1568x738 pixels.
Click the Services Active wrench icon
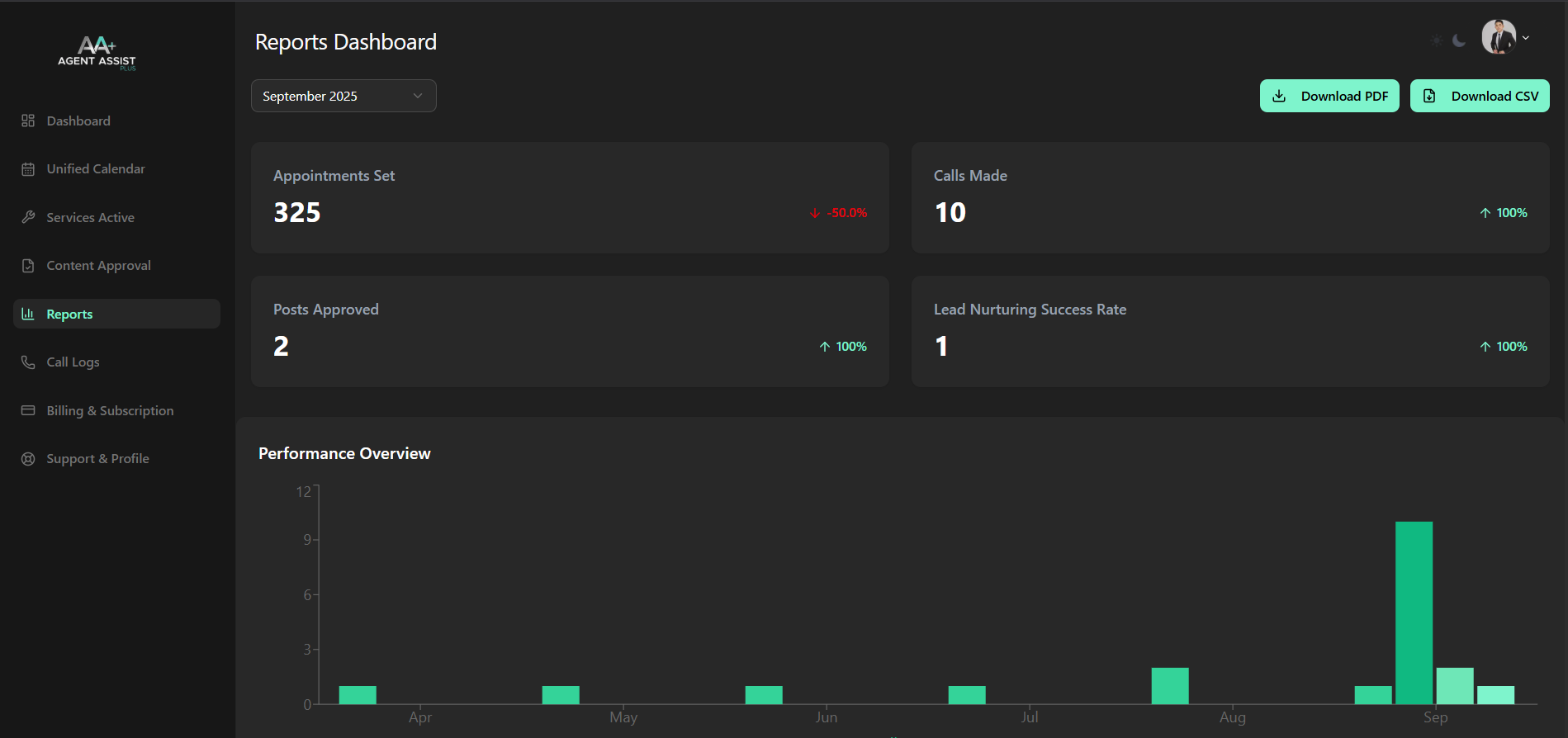click(28, 217)
